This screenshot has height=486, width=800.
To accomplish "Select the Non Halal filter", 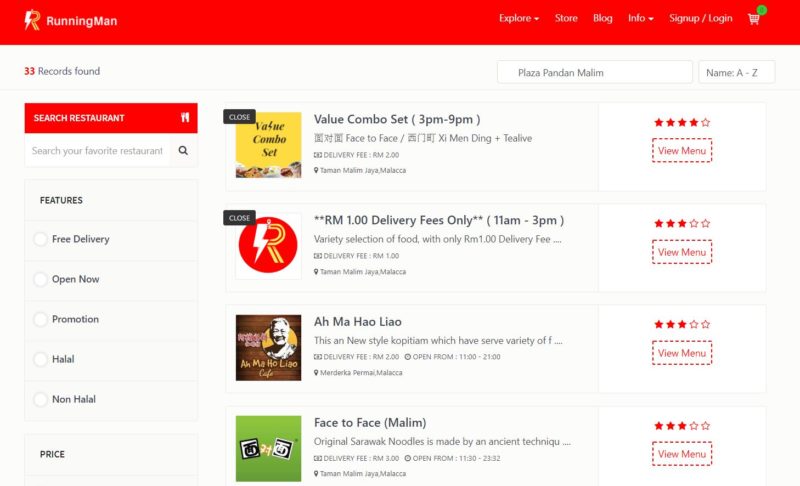I will pos(41,399).
